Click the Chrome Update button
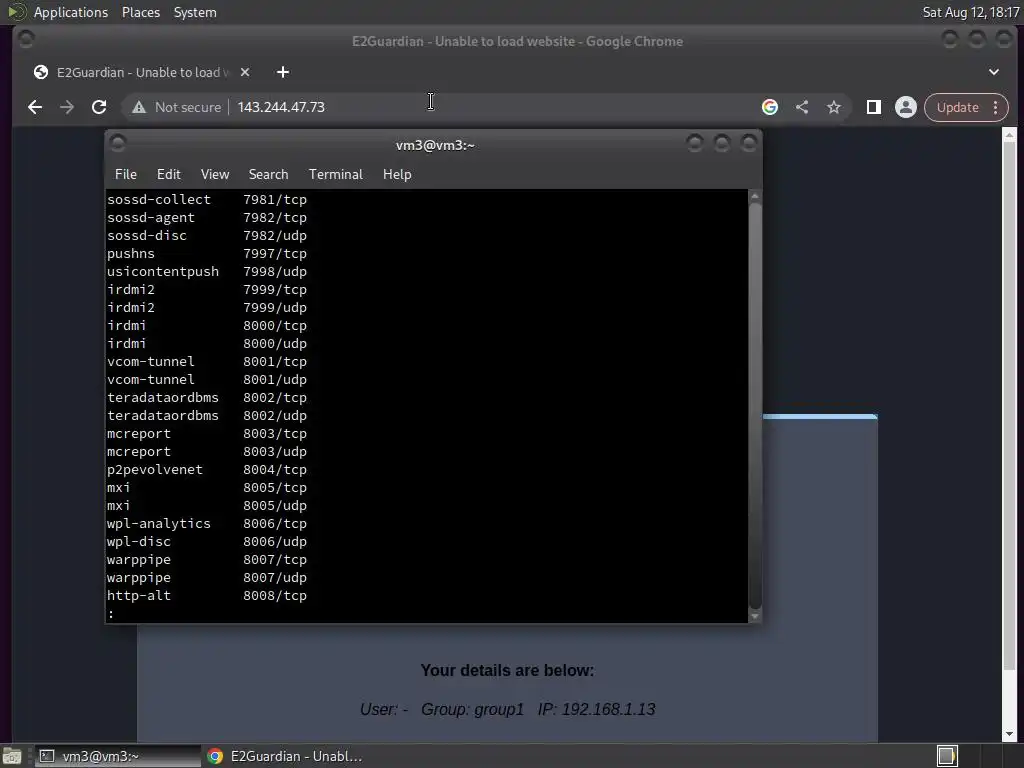 click(957, 107)
